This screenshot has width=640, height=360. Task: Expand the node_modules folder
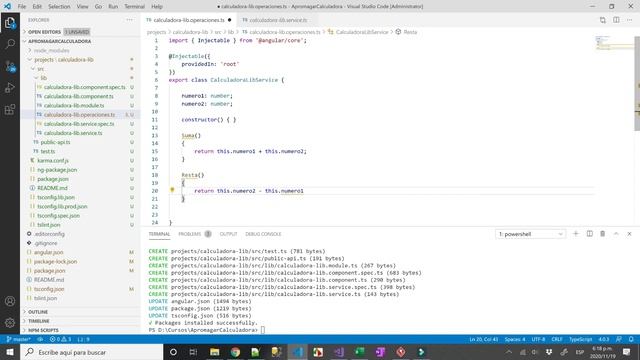[x=81, y=51]
